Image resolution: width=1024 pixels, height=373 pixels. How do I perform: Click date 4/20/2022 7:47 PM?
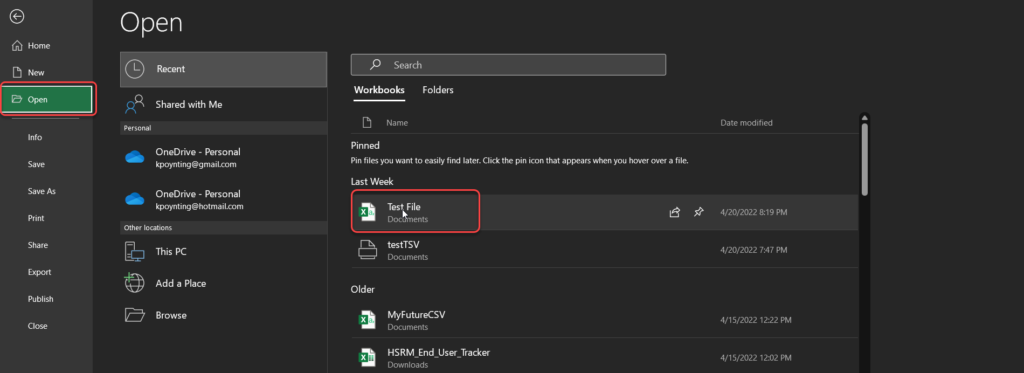point(754,250)
